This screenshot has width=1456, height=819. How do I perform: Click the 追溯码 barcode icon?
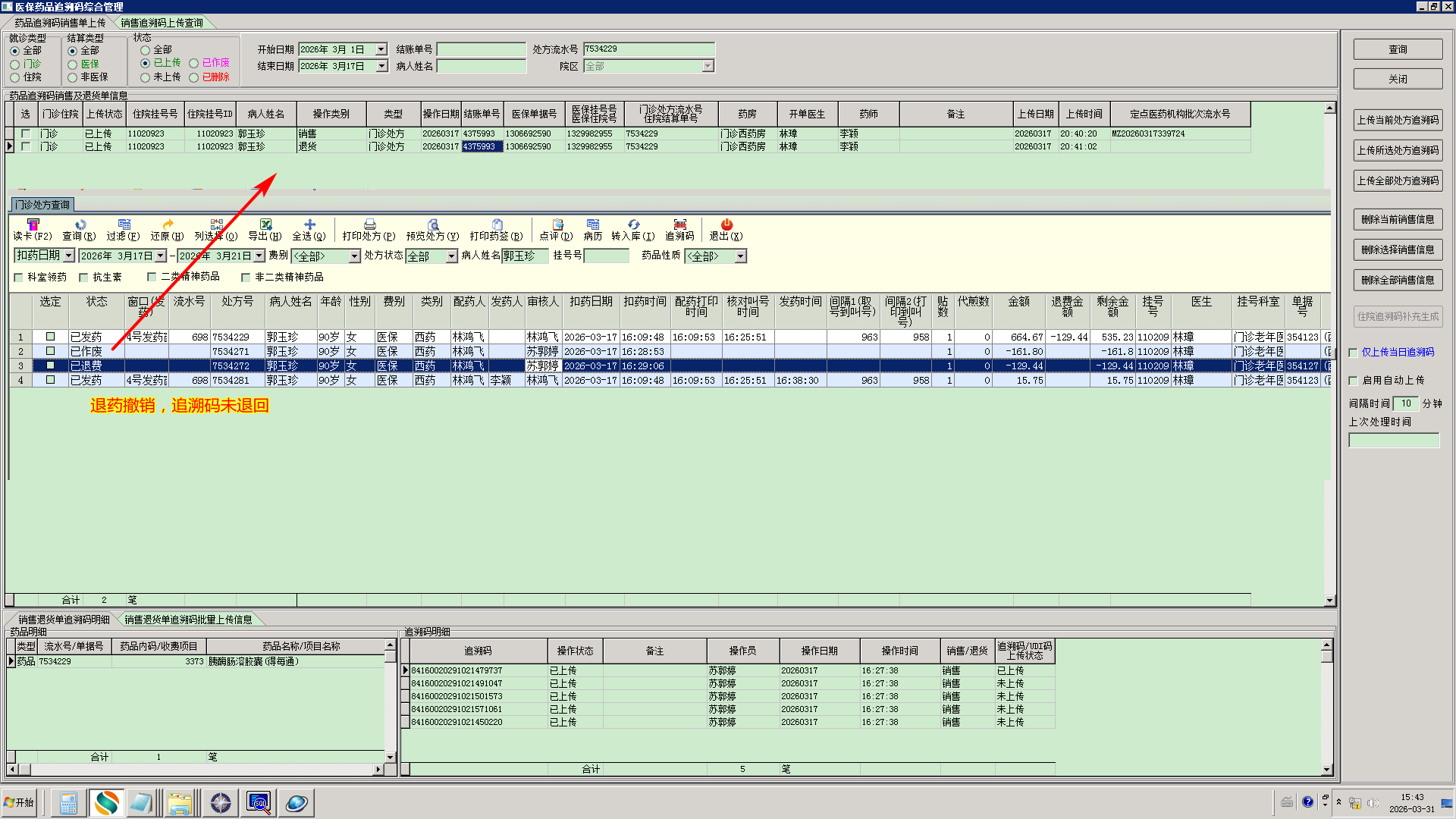click(x=679, y=224)
